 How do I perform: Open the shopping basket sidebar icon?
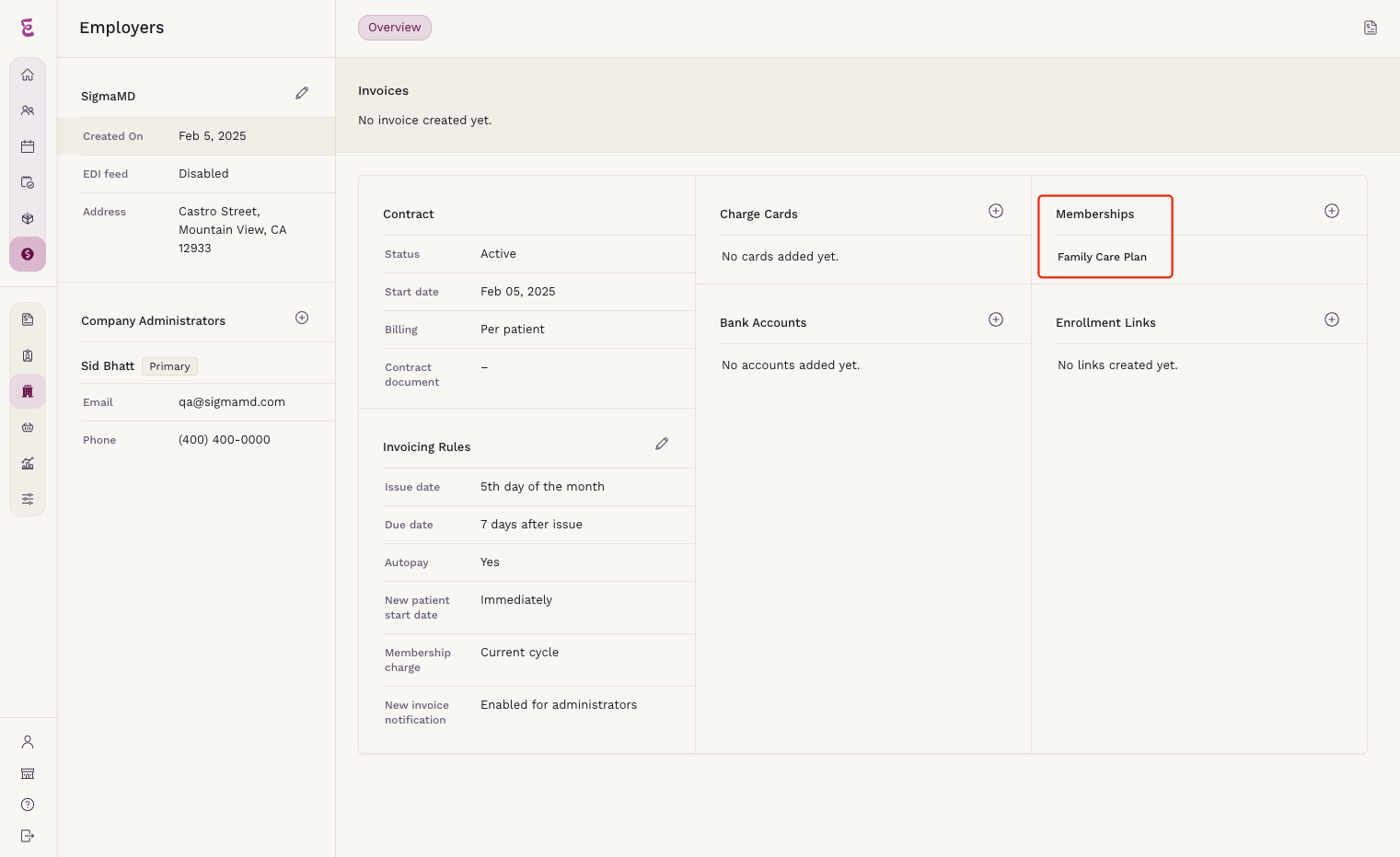[x=28, y=427]
